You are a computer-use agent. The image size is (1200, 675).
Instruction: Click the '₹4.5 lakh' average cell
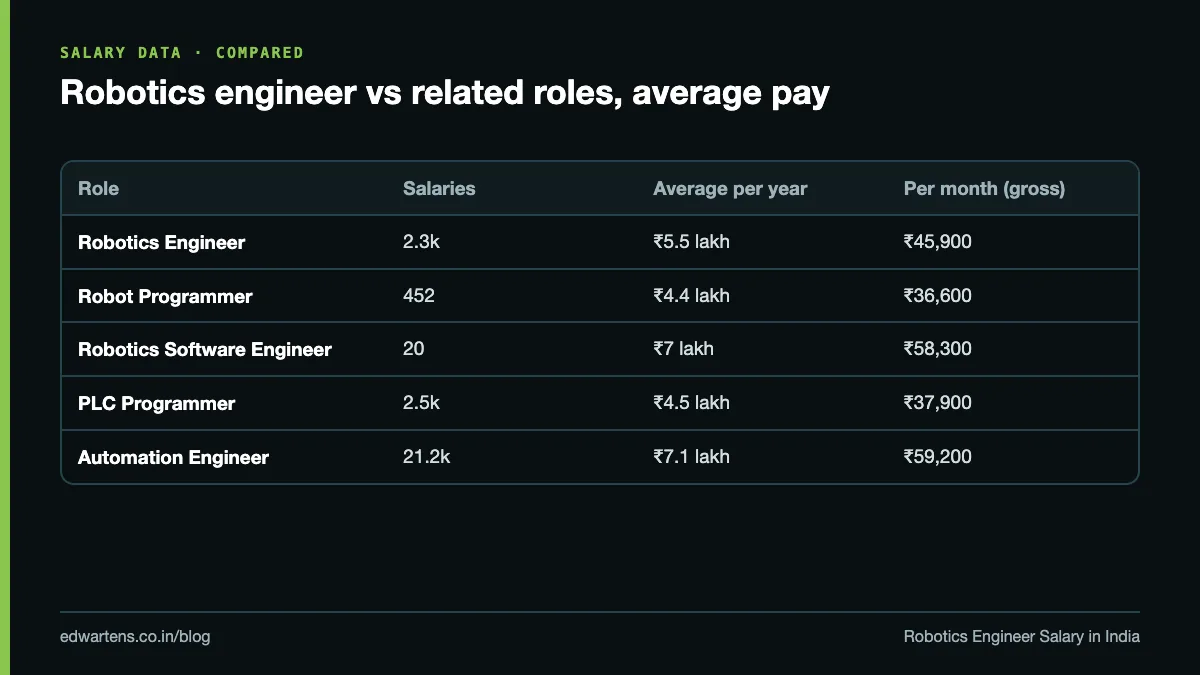691,403
